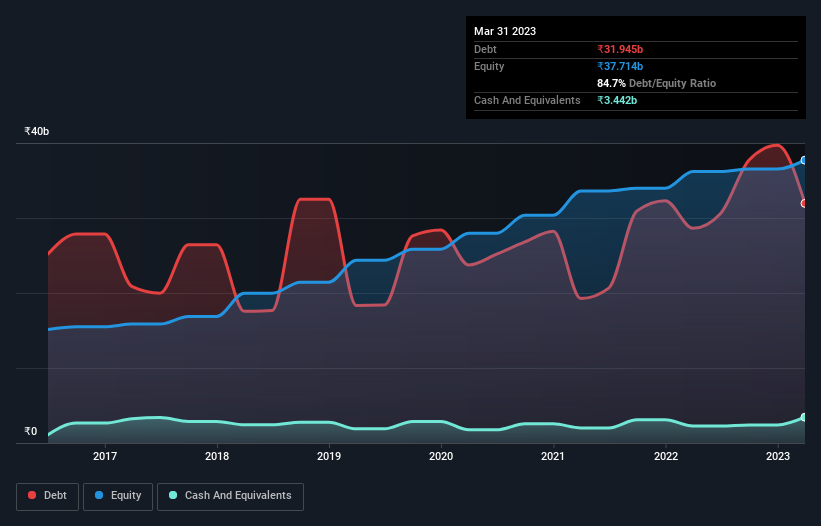Click the 2018 x-axis label

[217, 456]
